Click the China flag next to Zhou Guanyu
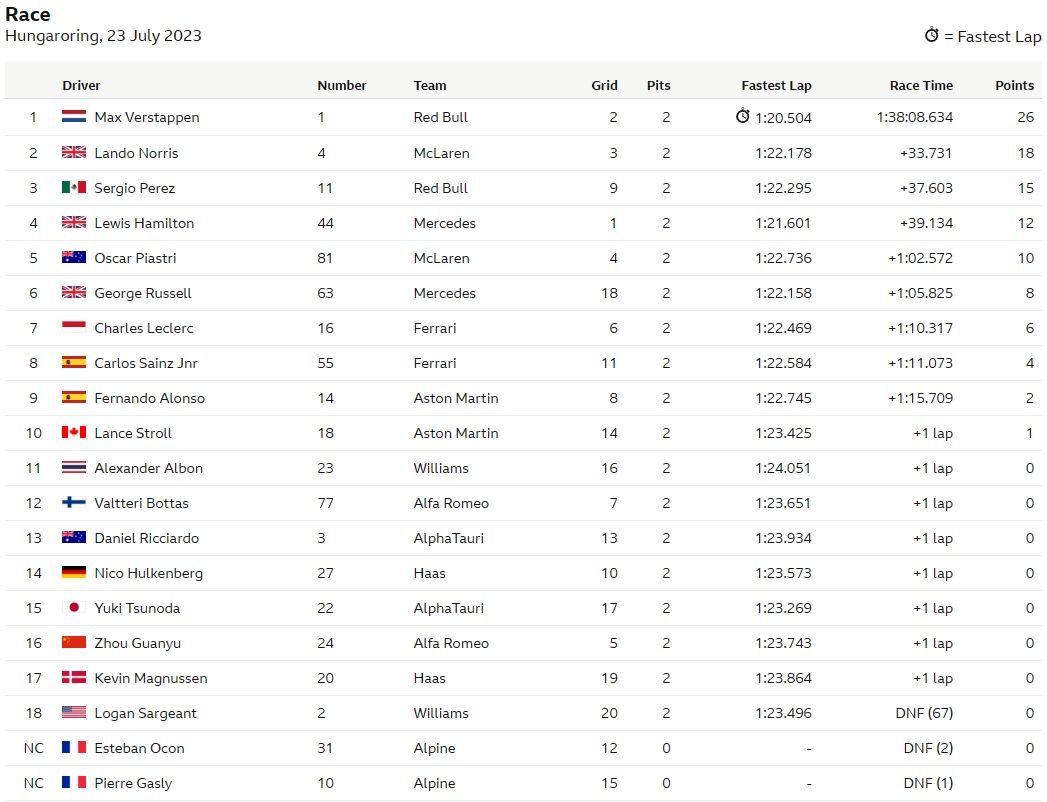The width and height of the screenshot is (1047, 802). [x=74, y=643]
